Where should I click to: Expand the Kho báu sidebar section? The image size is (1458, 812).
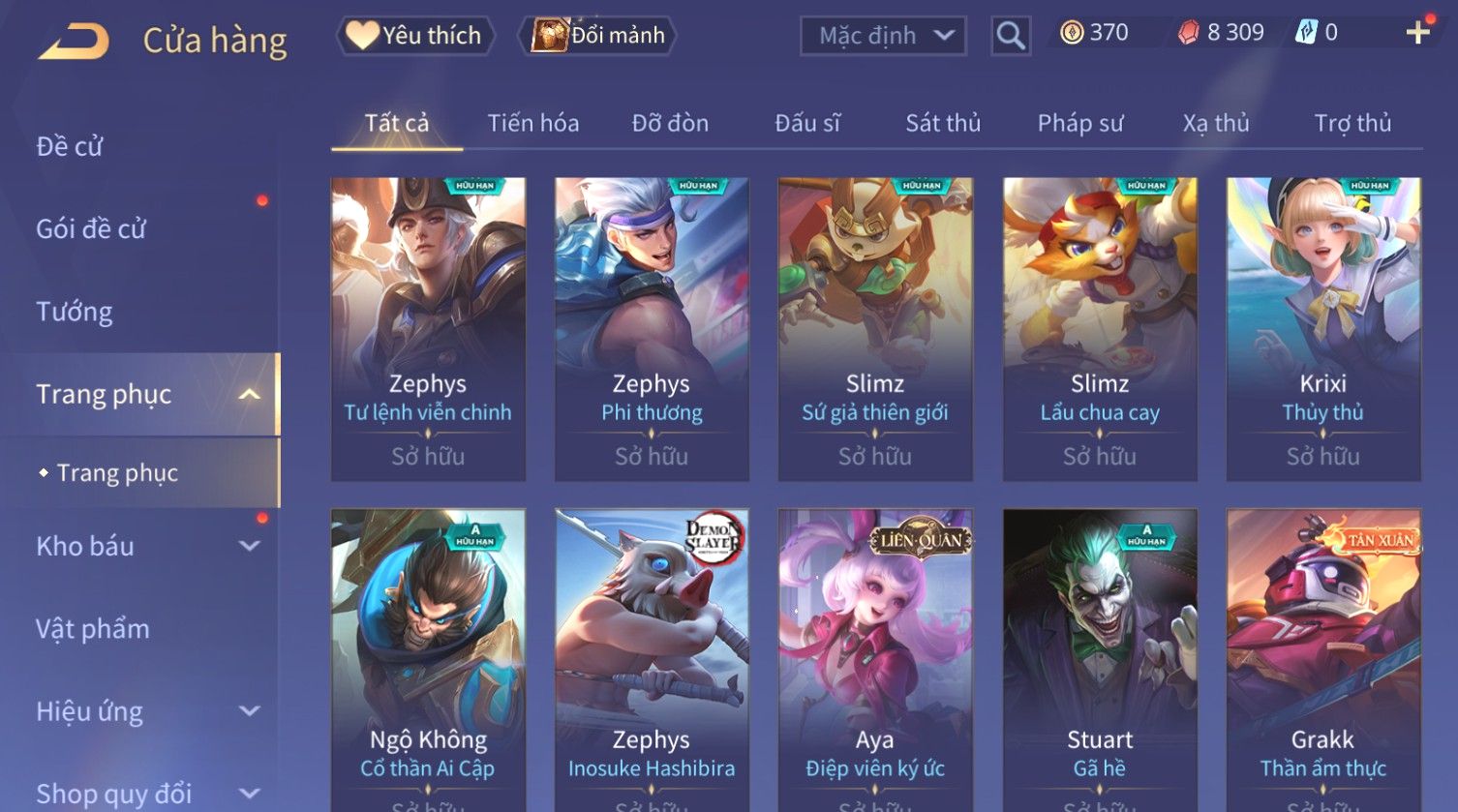pos(249,546)
